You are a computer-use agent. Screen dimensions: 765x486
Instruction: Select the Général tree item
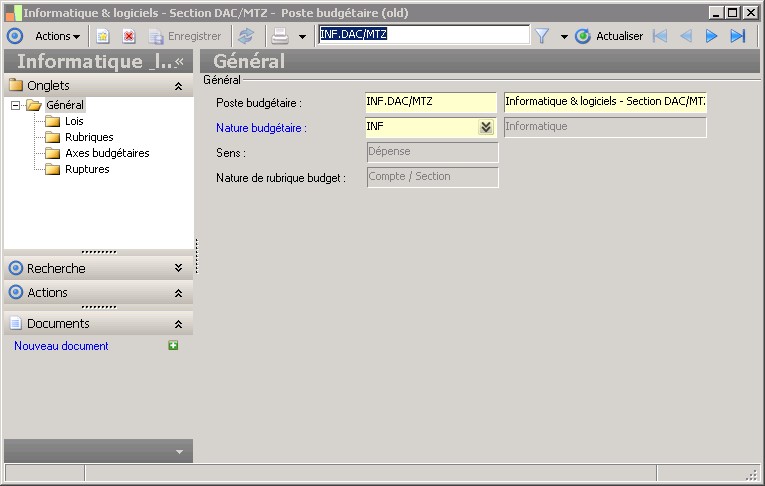point(65,105)
